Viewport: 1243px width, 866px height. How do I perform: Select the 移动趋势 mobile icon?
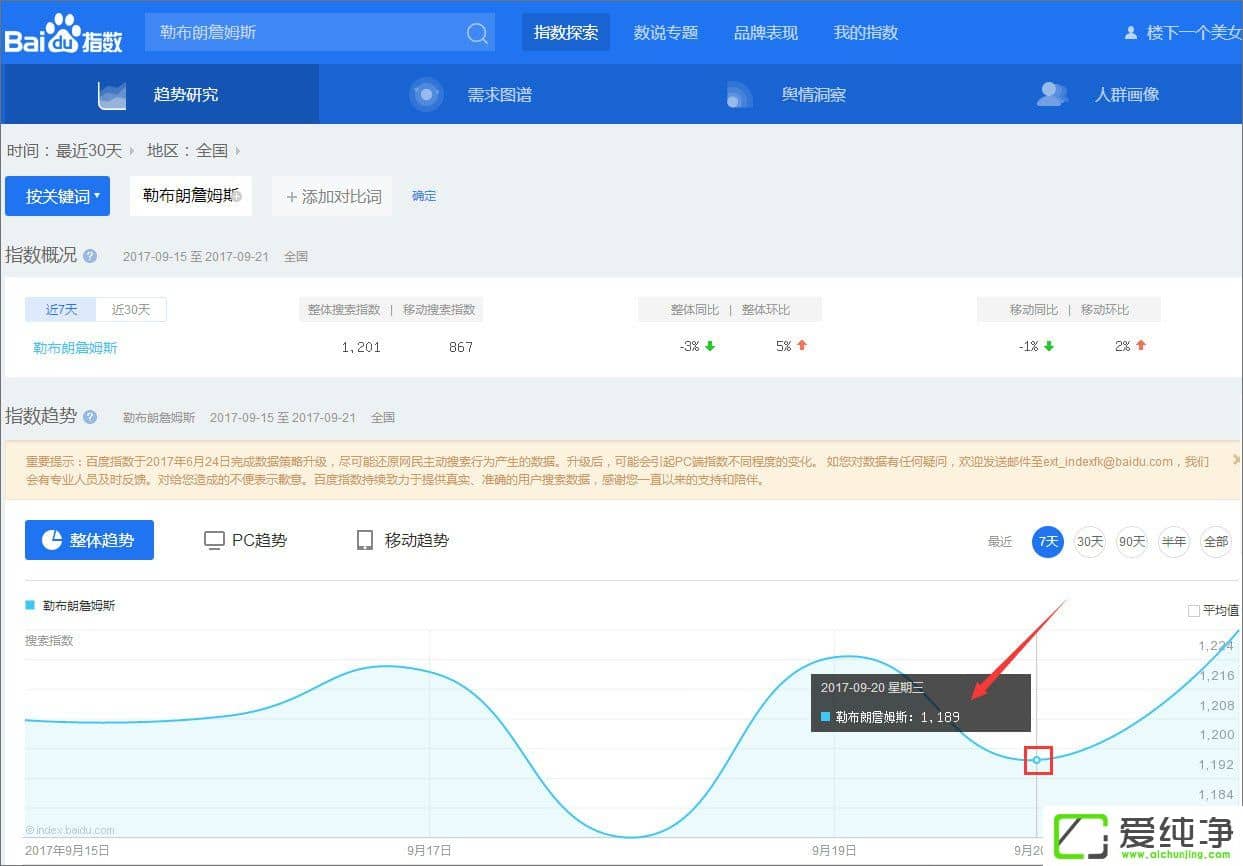click(365, 540)
